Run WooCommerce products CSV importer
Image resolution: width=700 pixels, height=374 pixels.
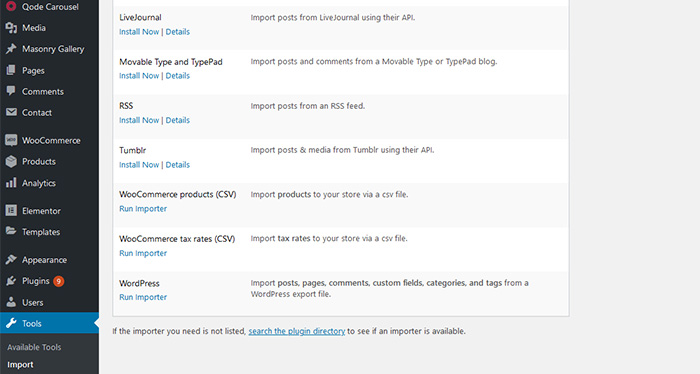point(143,208)
